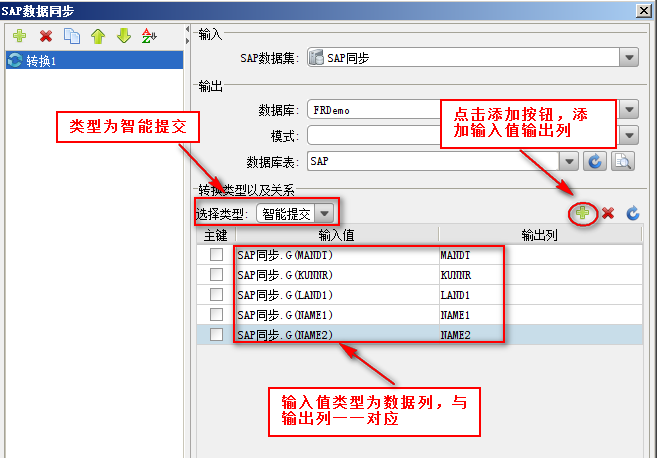Select input value SAP同步.G(KUNNR)
The width and height of the screenshot is (657, 458).
[x=337, y=275]
